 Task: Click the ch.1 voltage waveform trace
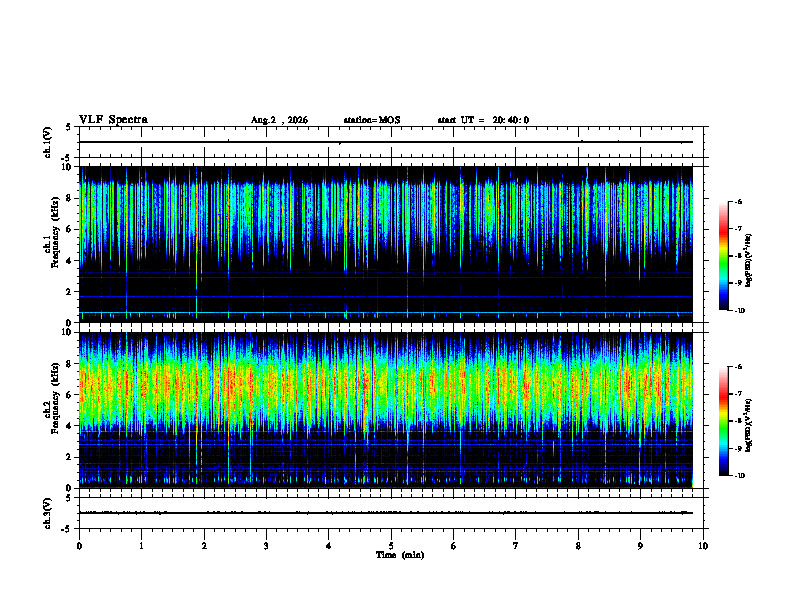(x=386, y=142)
